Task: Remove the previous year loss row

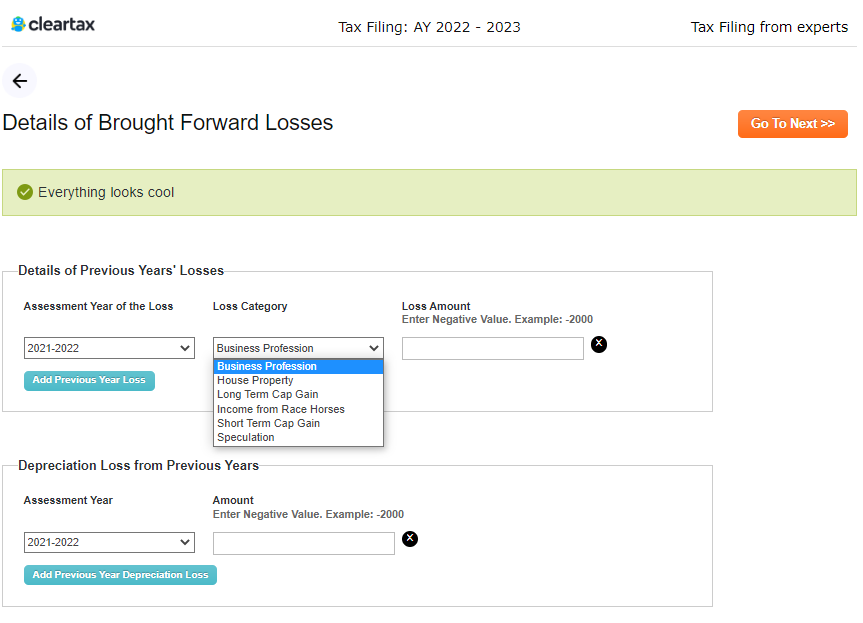Action: (x=599, y=345)
